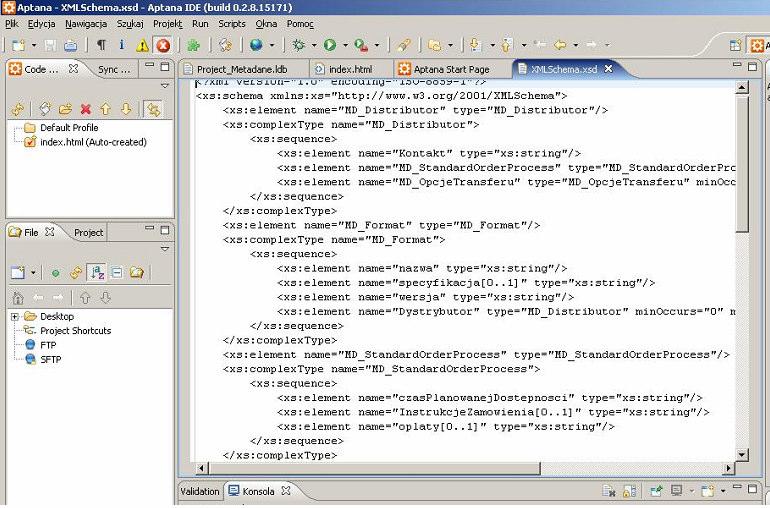
Task: Click the green puzzle piece icon
Action: click(193, 45)
